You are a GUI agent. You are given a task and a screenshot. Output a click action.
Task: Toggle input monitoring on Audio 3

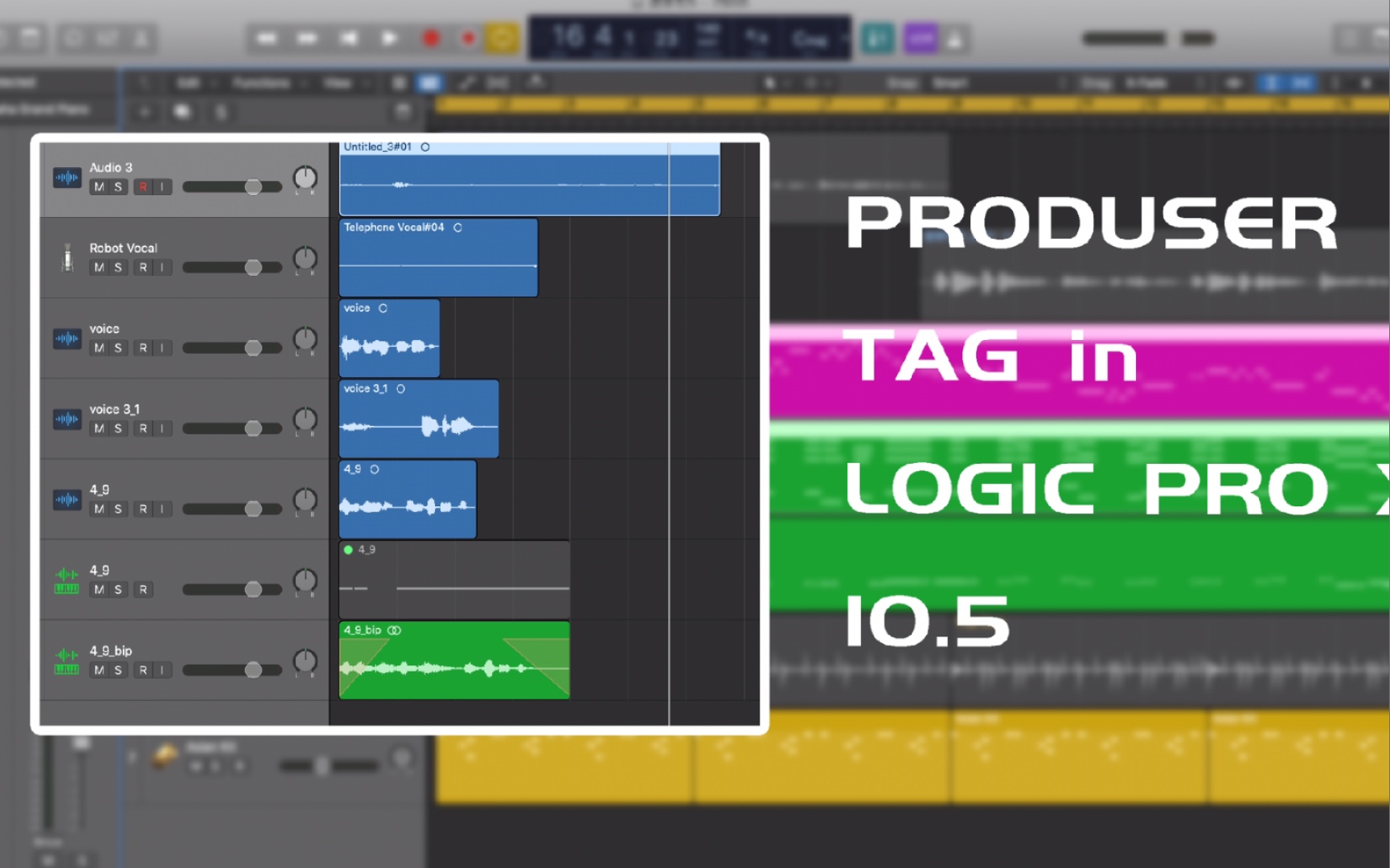click(162, 187)
